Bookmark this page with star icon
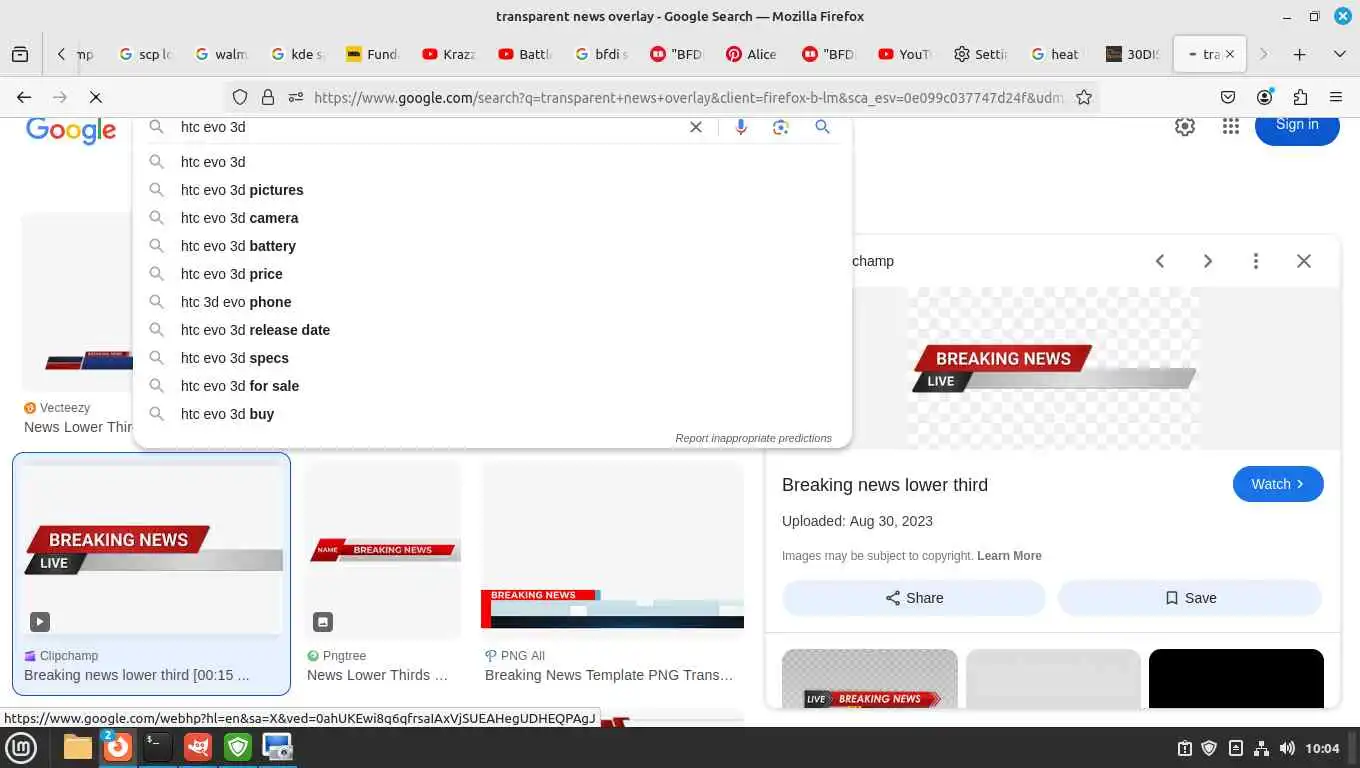The height and width of the screenshot is (768, 1360). click(1084, 97)
